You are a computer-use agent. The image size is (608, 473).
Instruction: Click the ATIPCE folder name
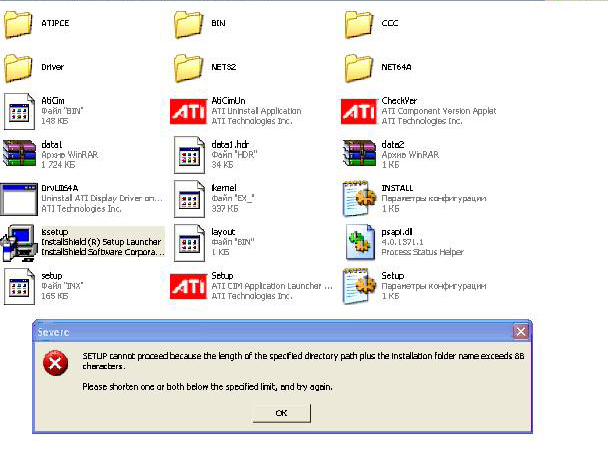(x=55, y=23)
